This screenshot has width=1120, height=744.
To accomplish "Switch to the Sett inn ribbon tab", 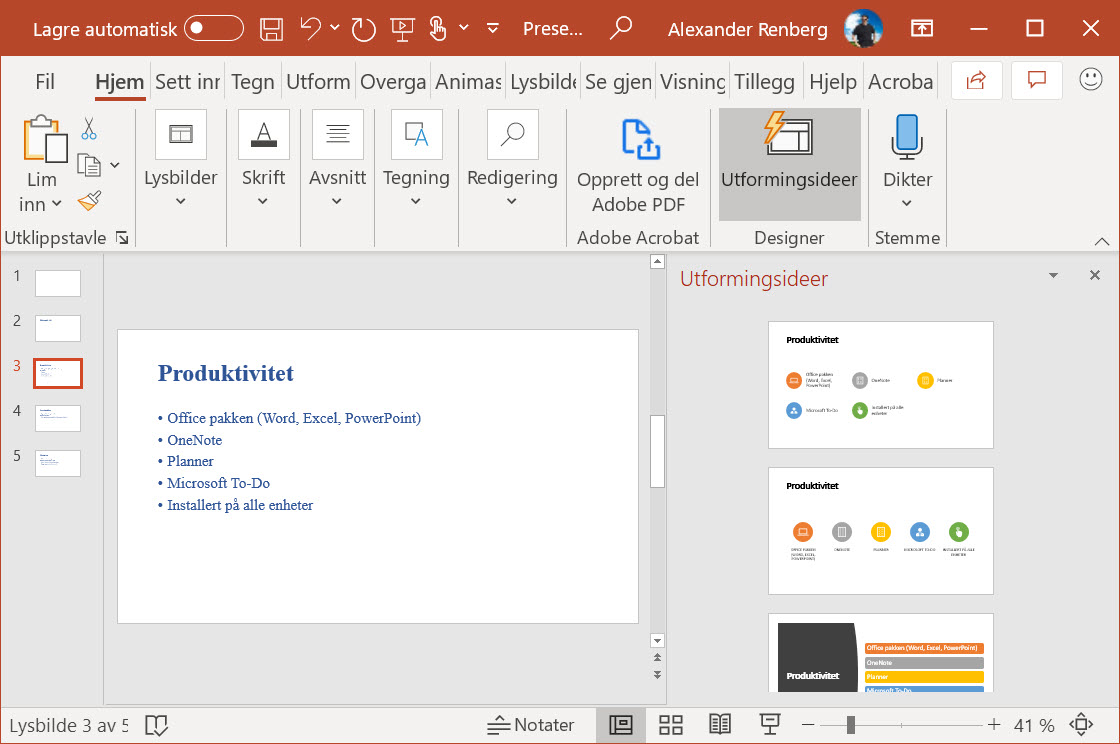I will coord(186,81).
